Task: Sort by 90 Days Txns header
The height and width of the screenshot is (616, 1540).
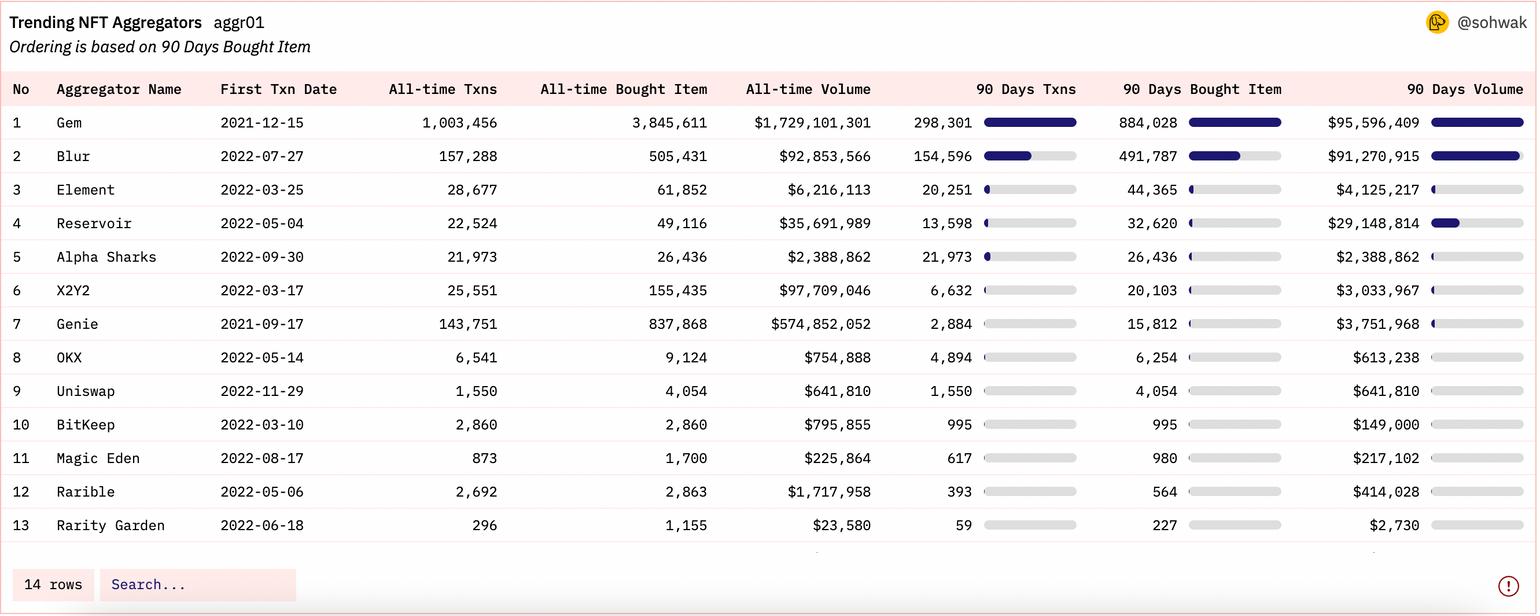Action: click(1025, 89)
